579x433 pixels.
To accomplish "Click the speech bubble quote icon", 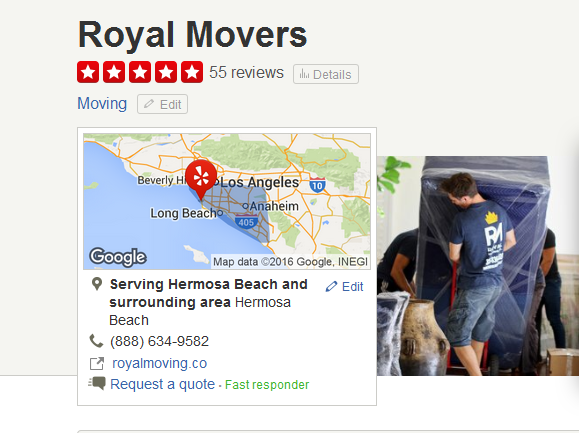I will point(97,384).
